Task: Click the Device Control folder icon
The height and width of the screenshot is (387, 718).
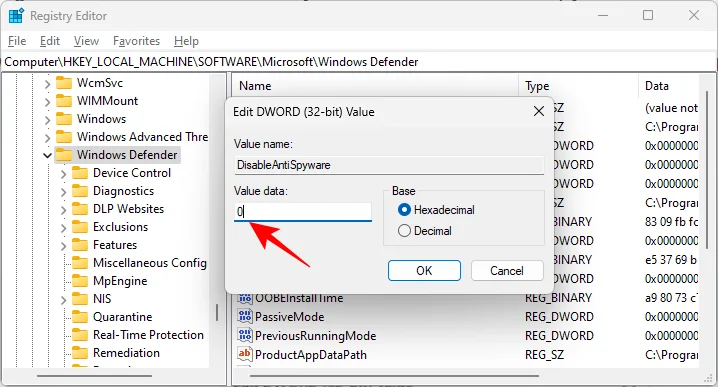Action: [80, 173]
